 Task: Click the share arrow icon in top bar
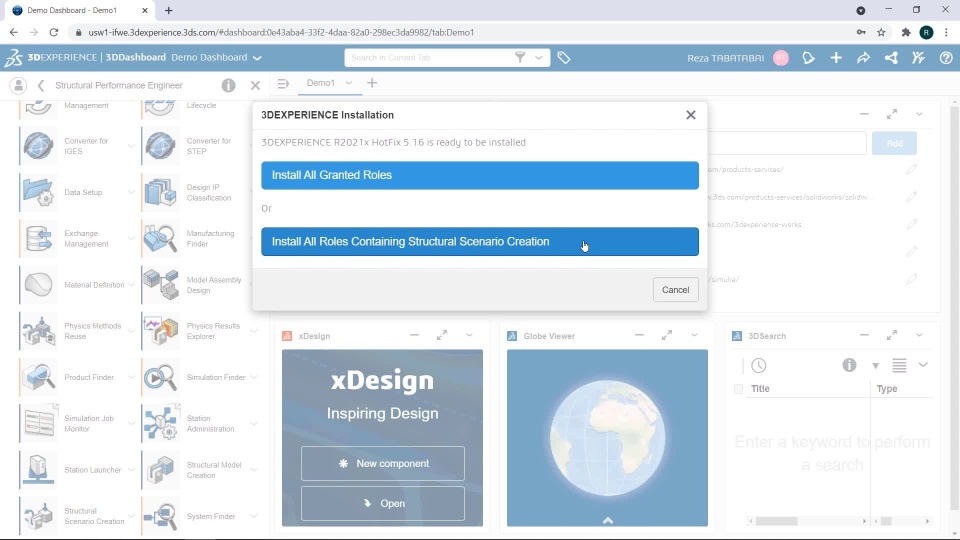click(863, 58)
